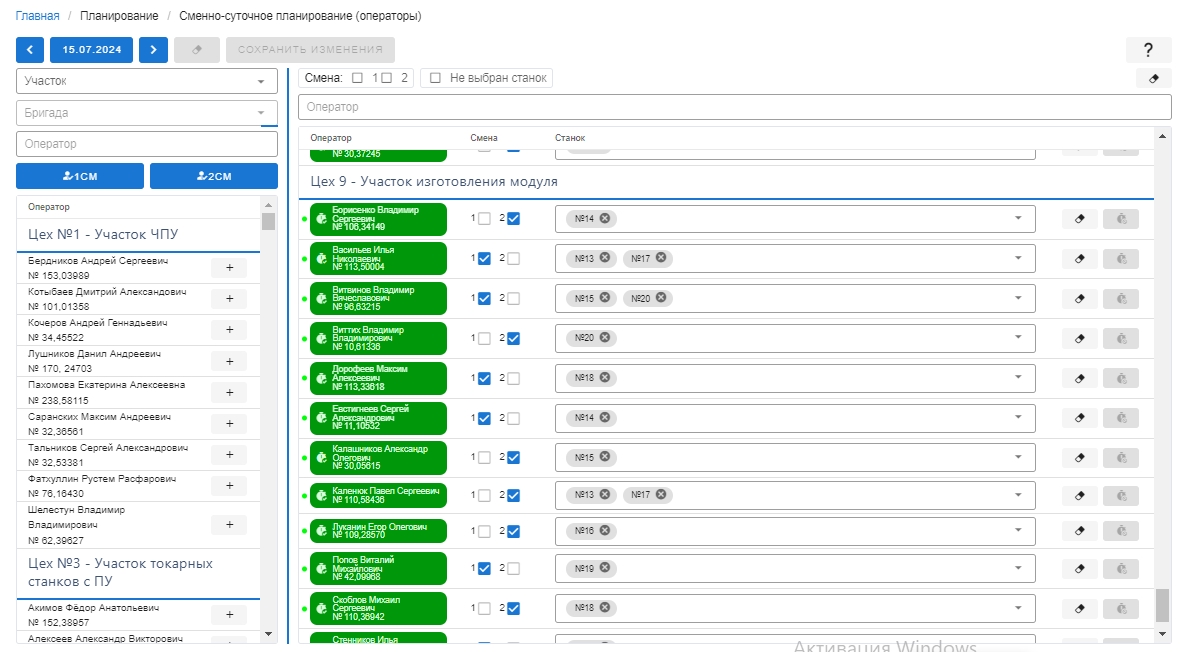Remove №17 tag from Васильев Илья row
The image size is (1180, 652).
(x=660, y=259)
